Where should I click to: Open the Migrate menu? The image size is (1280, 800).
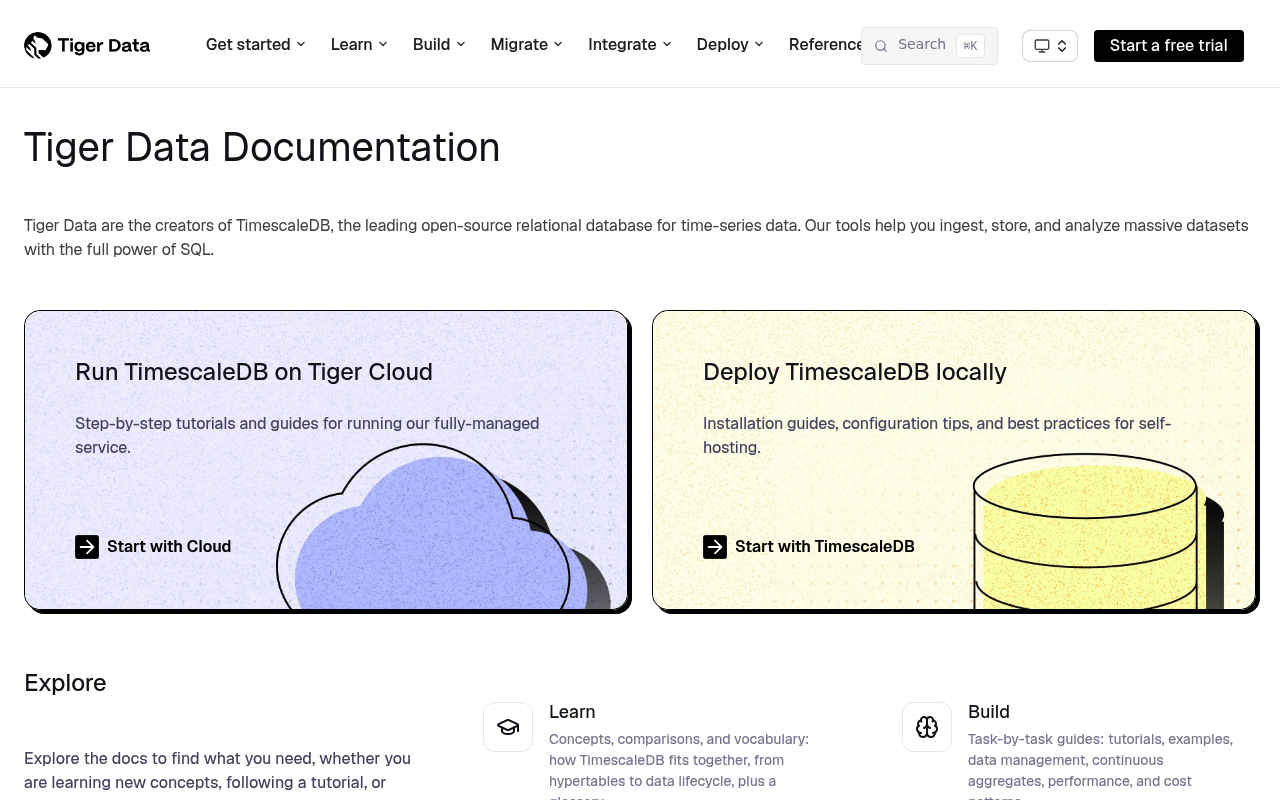(527, 45)
